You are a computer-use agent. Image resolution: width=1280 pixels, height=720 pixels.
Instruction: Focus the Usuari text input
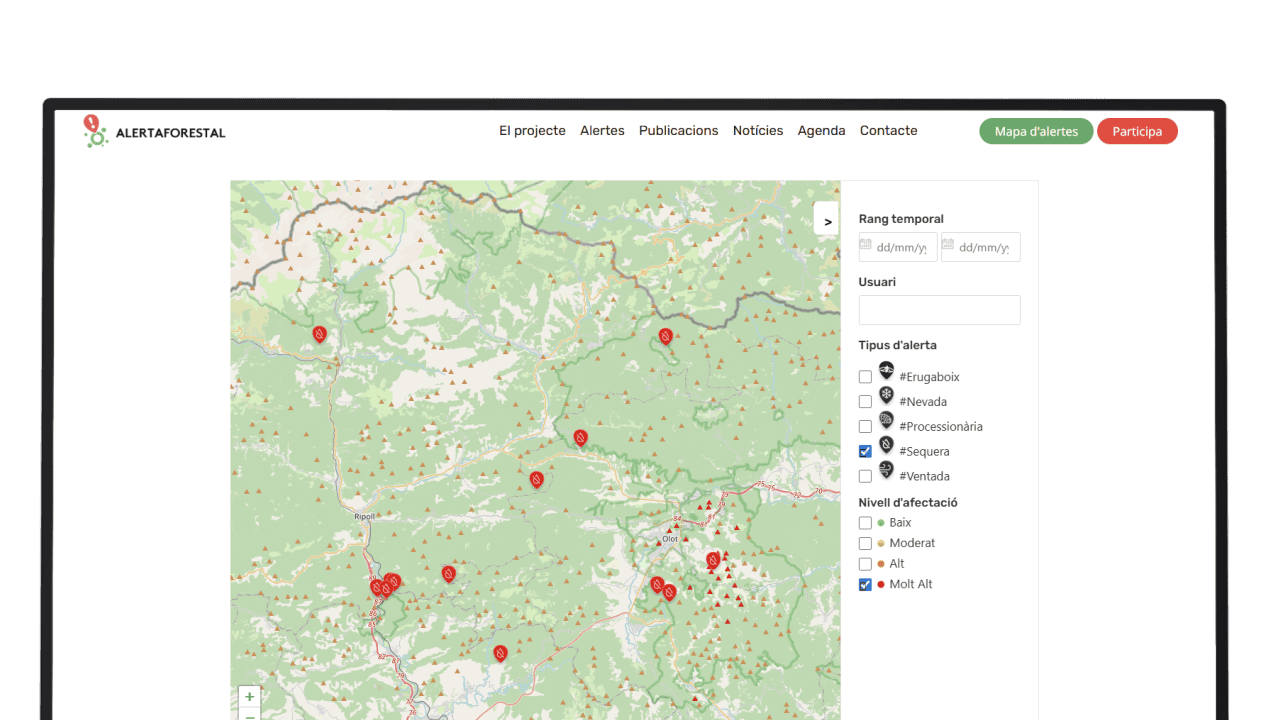point(939,310)
